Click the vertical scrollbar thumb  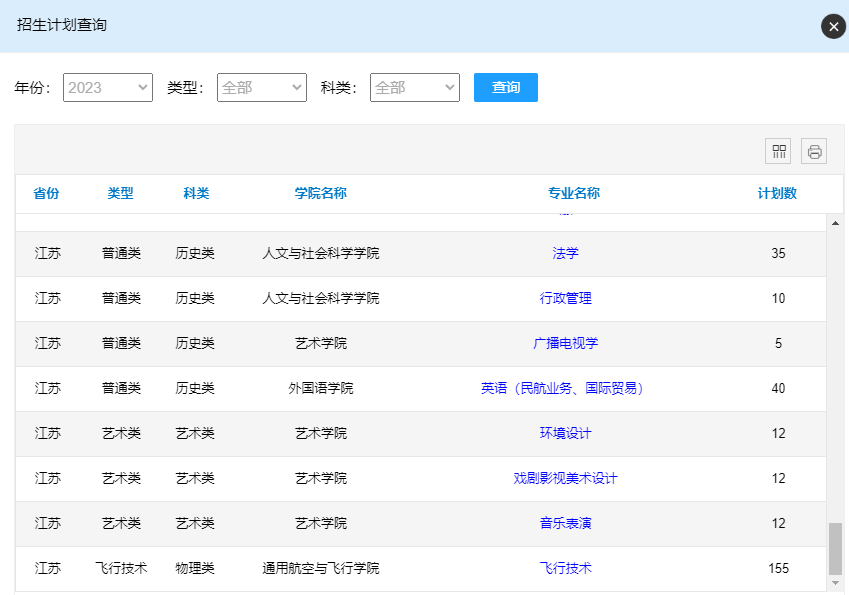pos(835,548)
